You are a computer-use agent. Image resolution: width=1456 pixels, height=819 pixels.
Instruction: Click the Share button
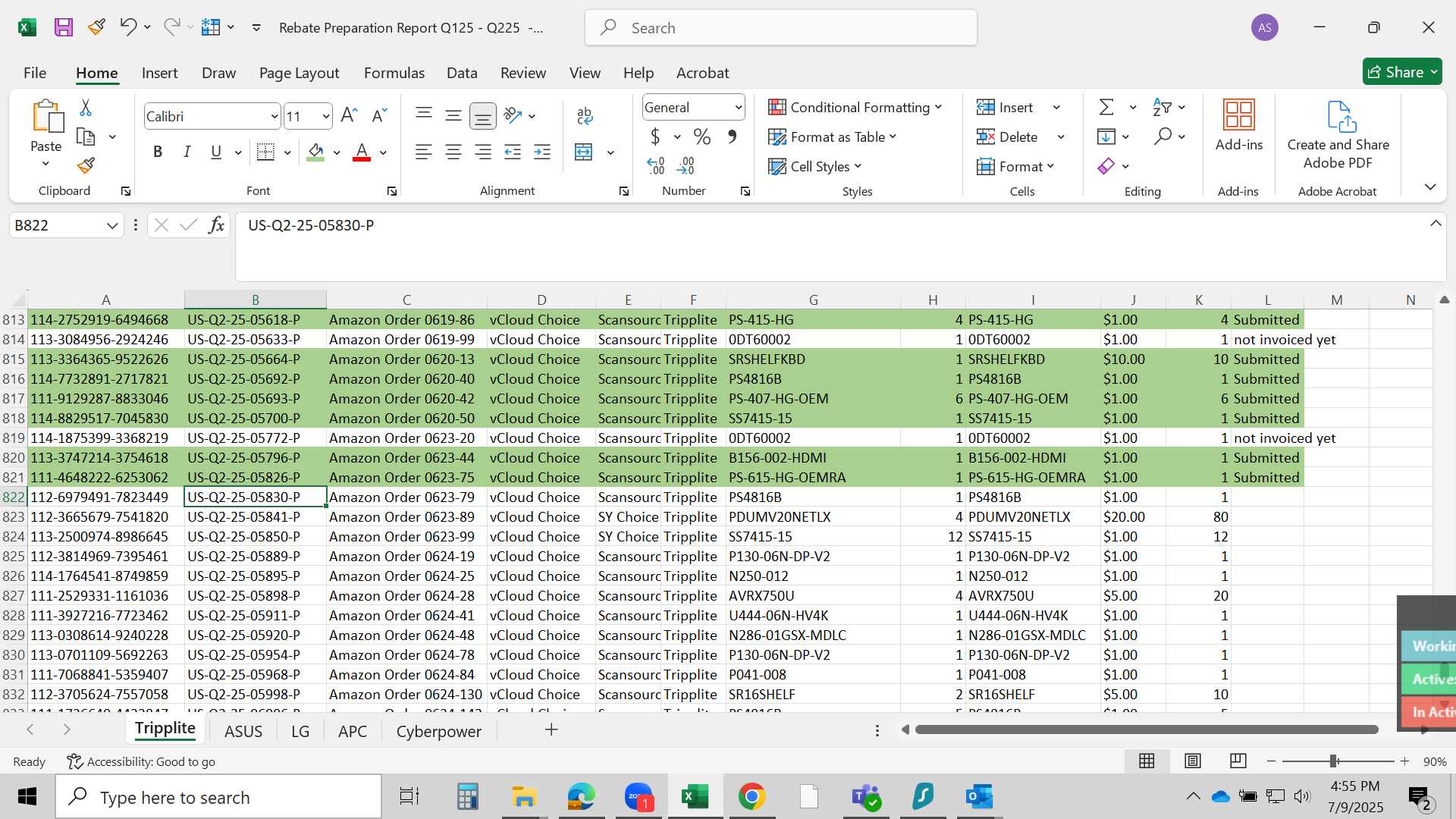[1402, 72]
